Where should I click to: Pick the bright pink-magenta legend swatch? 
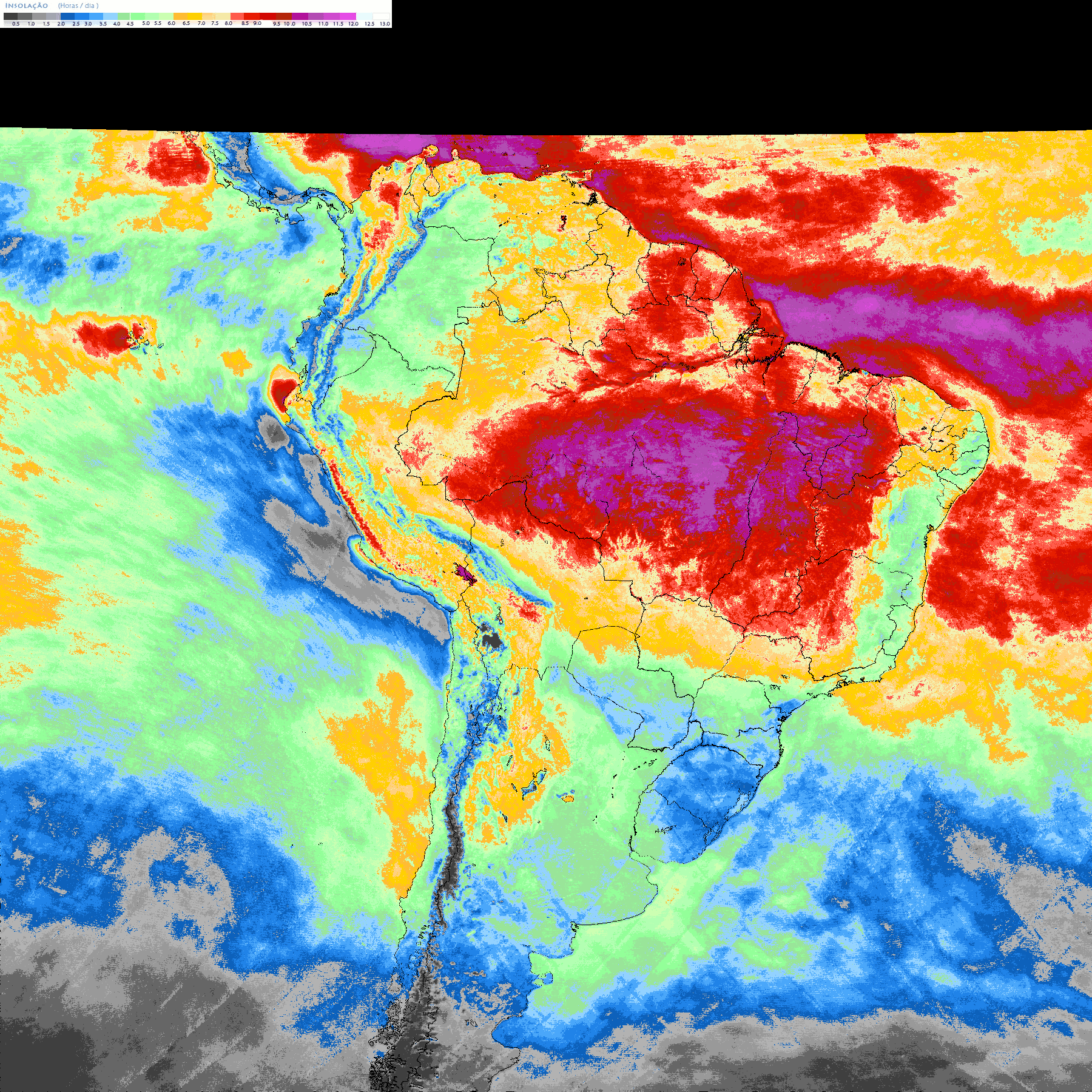(x=348, y=16)
